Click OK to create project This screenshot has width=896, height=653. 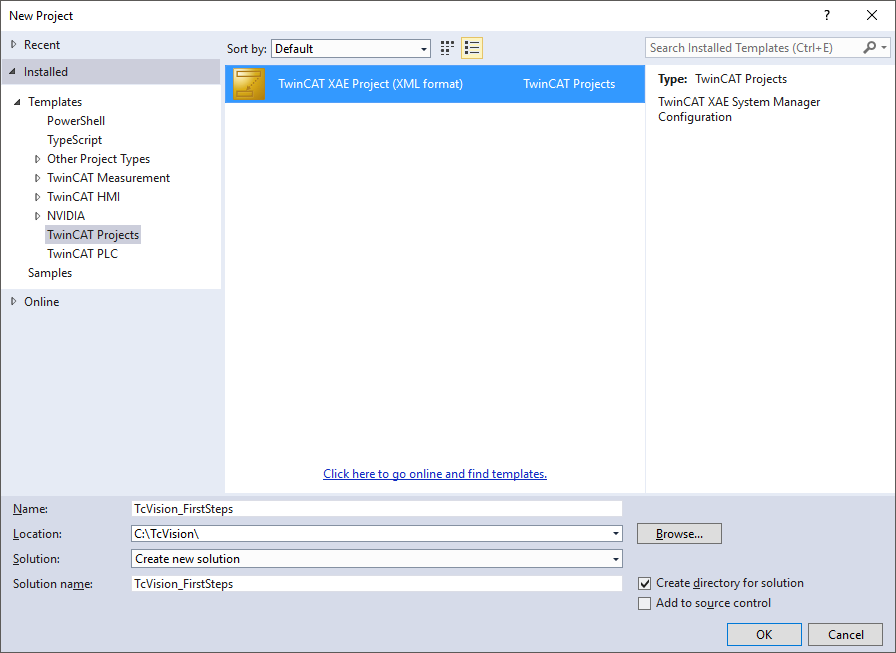pyautogui.click(x=764, y=635)
